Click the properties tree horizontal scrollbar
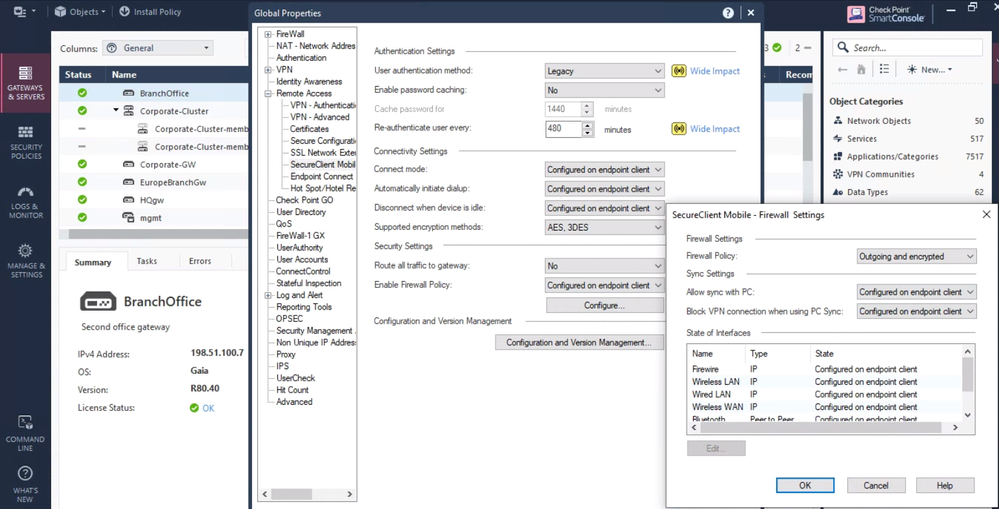Screen dimensions: 999x509 [x=306, y=494]
